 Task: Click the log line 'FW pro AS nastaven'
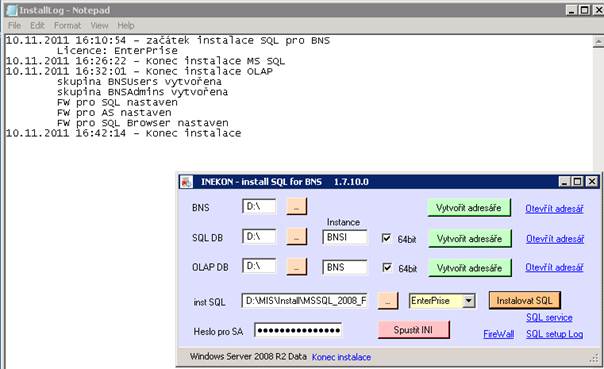pyautogui.click(x=114, y=112)
